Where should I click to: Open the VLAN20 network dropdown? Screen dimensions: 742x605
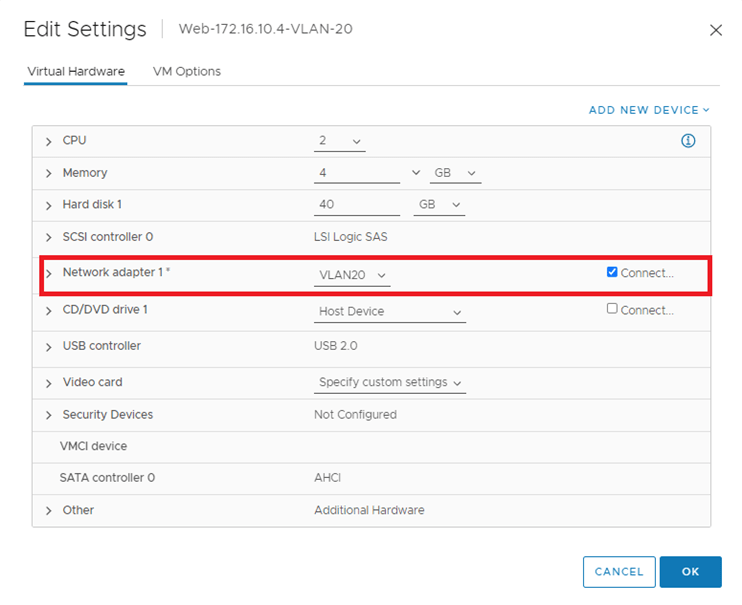(352, 275)
